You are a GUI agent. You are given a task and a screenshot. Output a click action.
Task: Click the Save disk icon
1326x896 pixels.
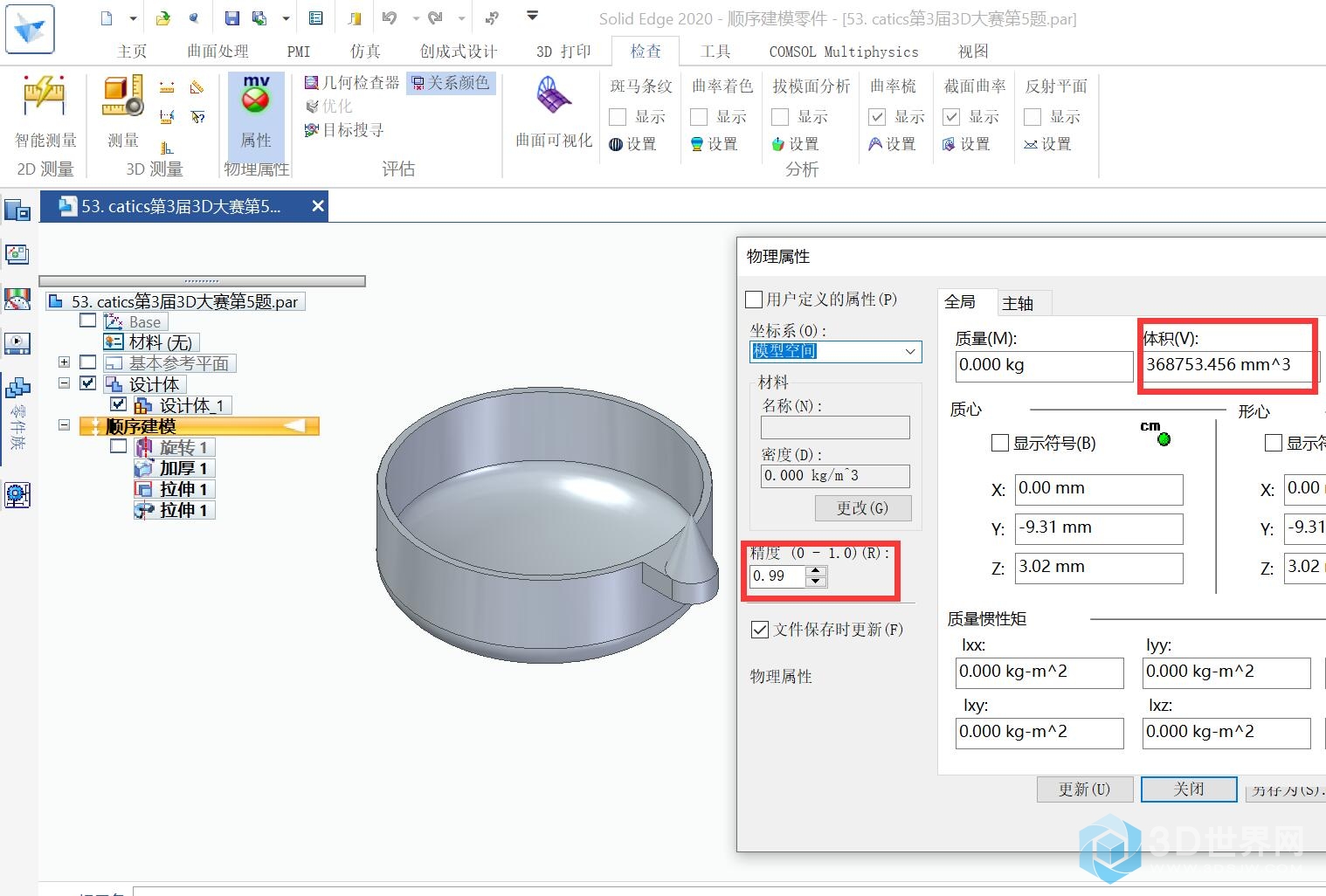231,17
